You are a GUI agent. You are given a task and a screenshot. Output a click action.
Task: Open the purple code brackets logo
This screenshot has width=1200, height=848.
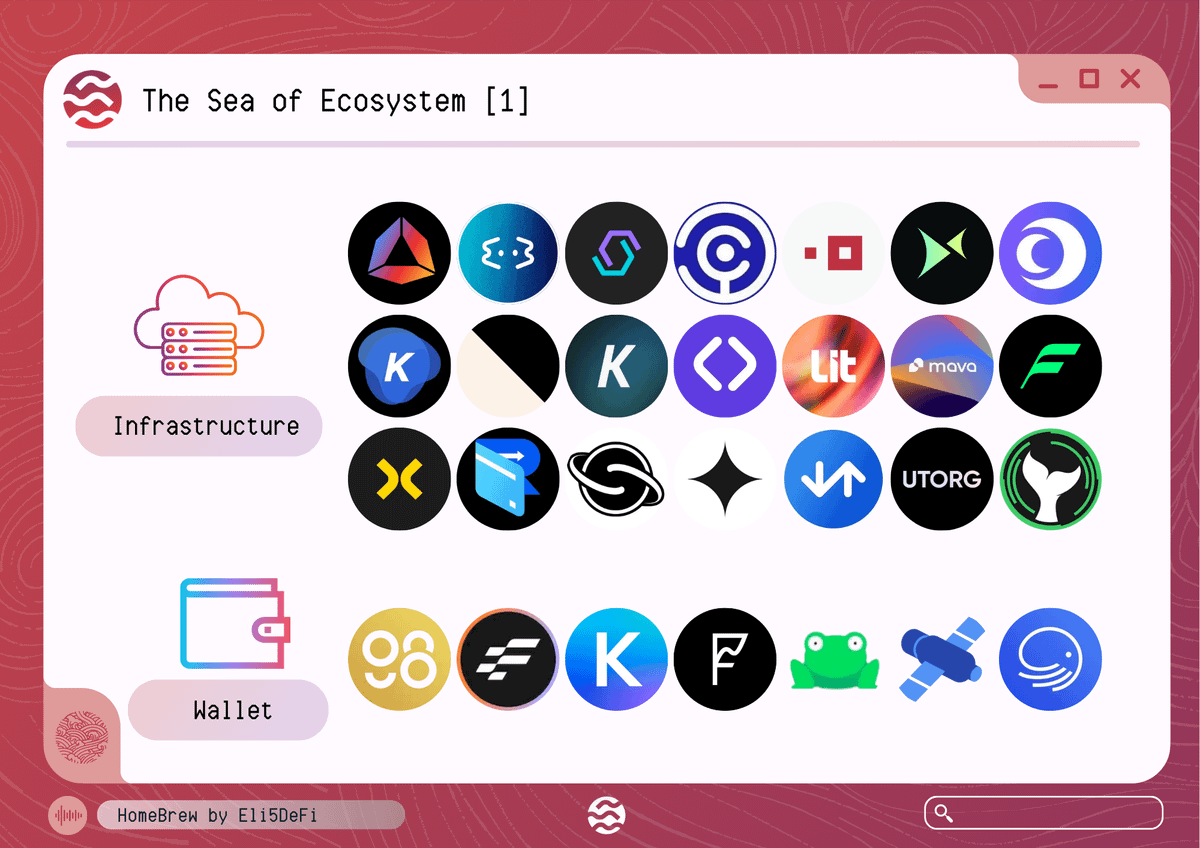pos(725,366)
